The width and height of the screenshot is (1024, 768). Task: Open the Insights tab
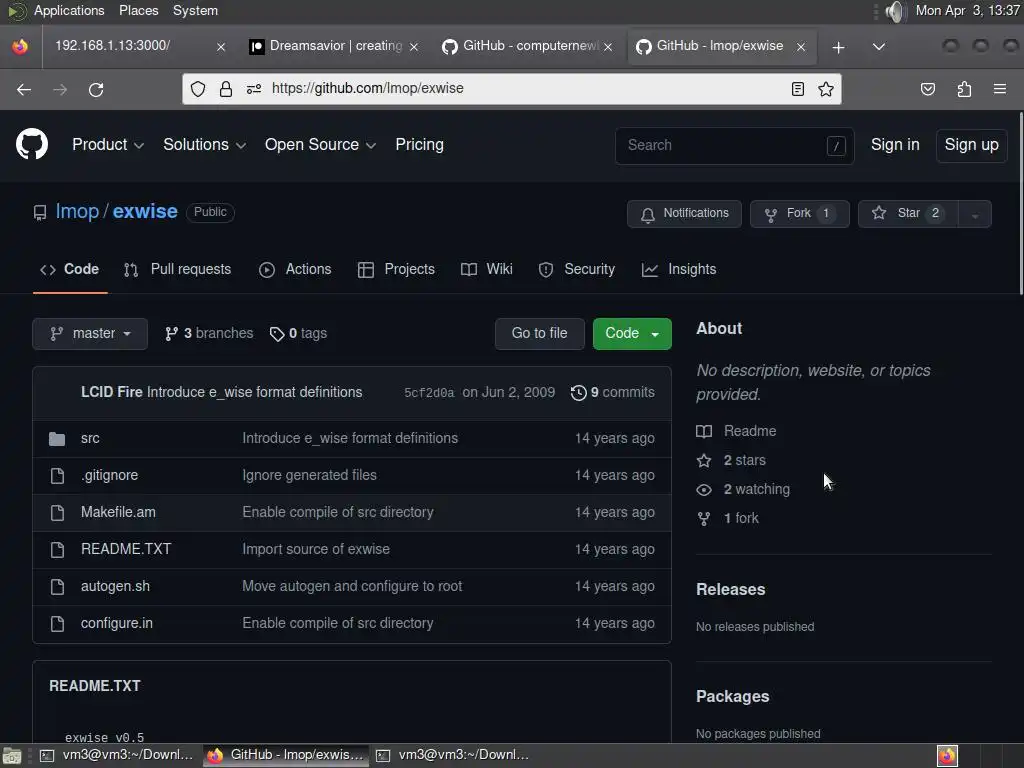pyautogui.click(x=679, y=269)
